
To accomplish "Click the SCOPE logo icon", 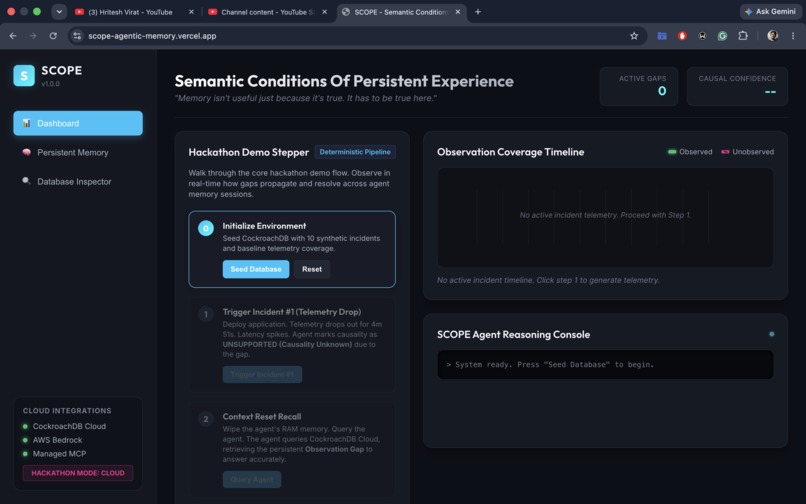I will 24,76.
